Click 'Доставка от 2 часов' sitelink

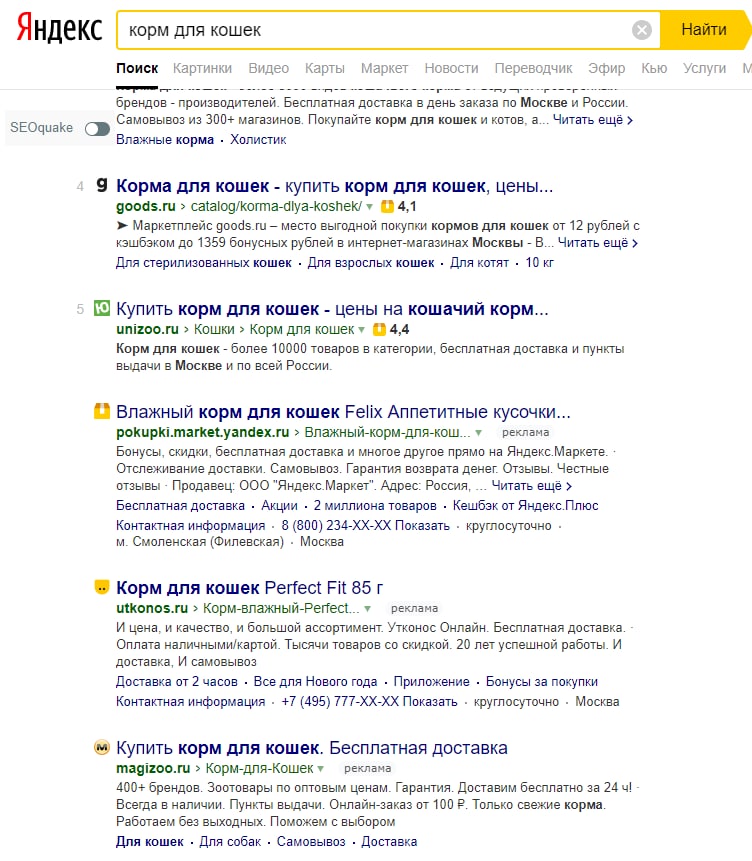[176, 682]
